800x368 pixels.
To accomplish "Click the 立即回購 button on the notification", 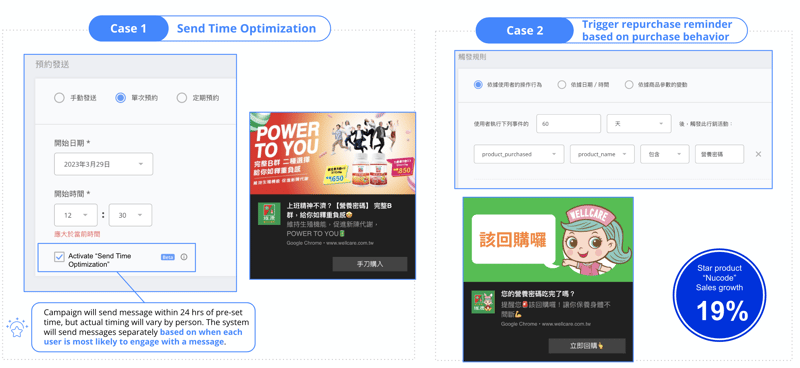I will click(x=587, y=346).
